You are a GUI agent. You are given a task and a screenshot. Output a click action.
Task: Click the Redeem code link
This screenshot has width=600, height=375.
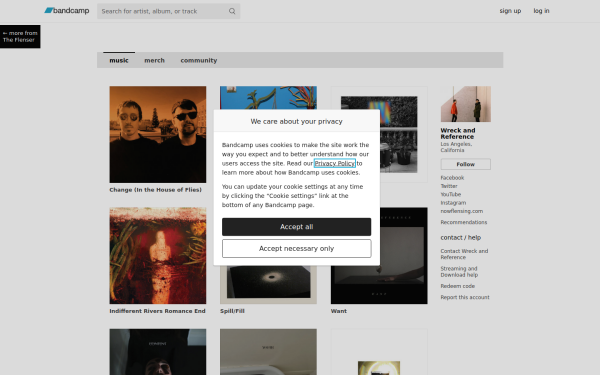(458, 286)
